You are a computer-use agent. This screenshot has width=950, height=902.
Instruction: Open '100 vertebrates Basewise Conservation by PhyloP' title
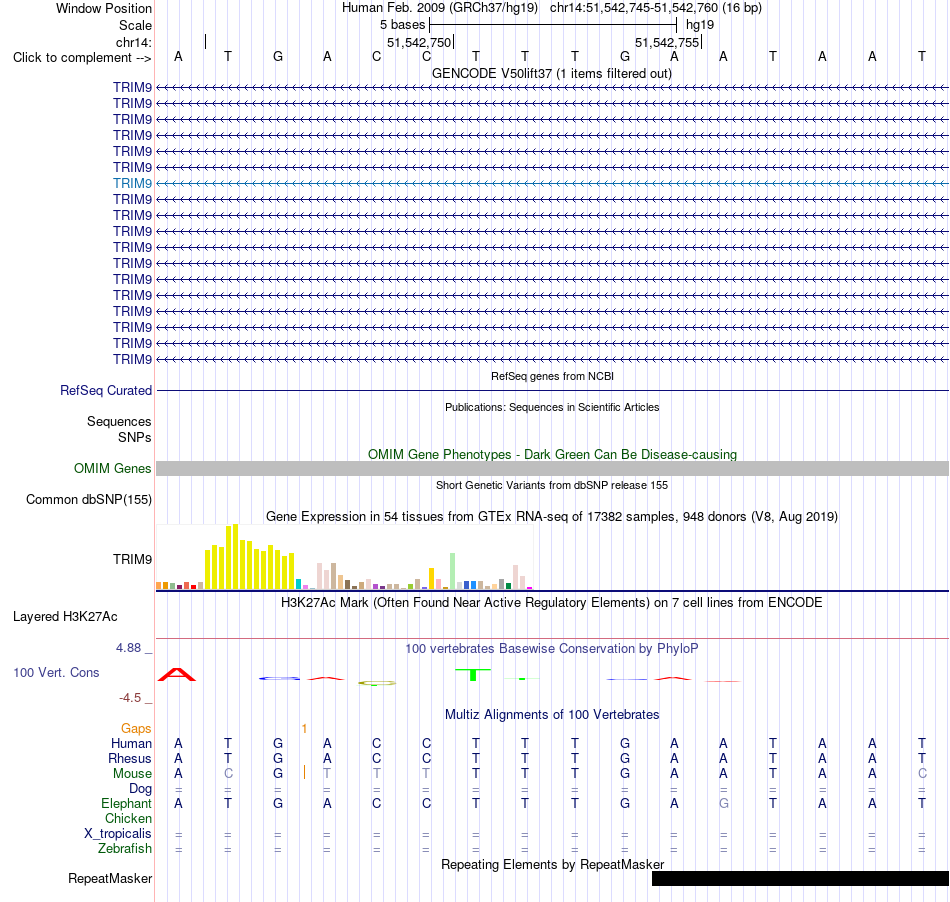pyautogui.click(x=552, y=649)
